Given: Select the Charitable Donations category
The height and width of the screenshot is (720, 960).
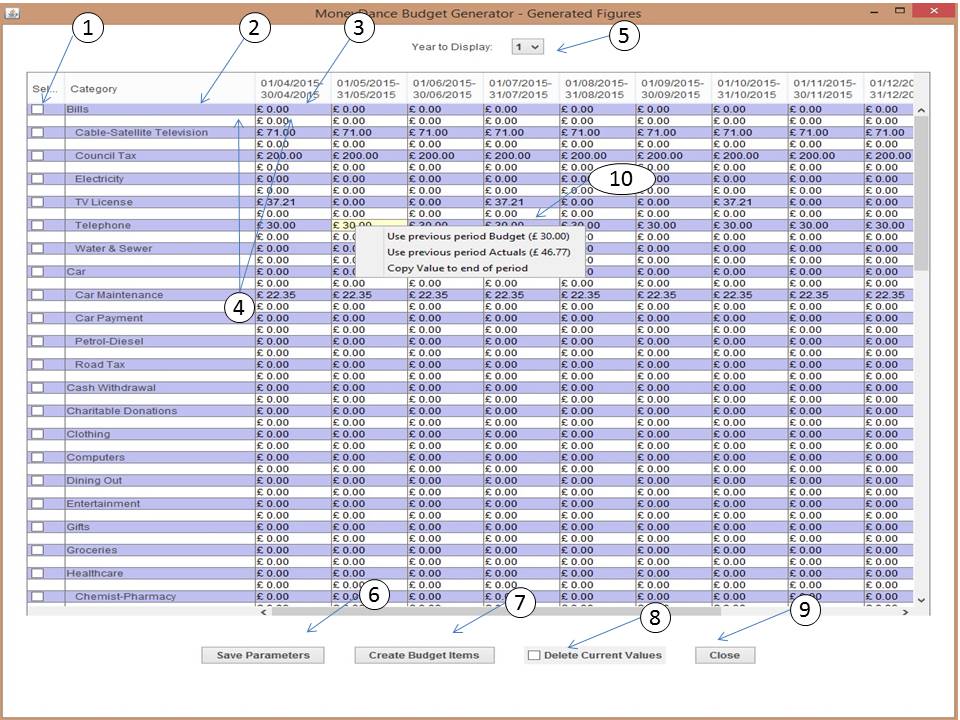Looking at the screenshot, I should 122,411.
